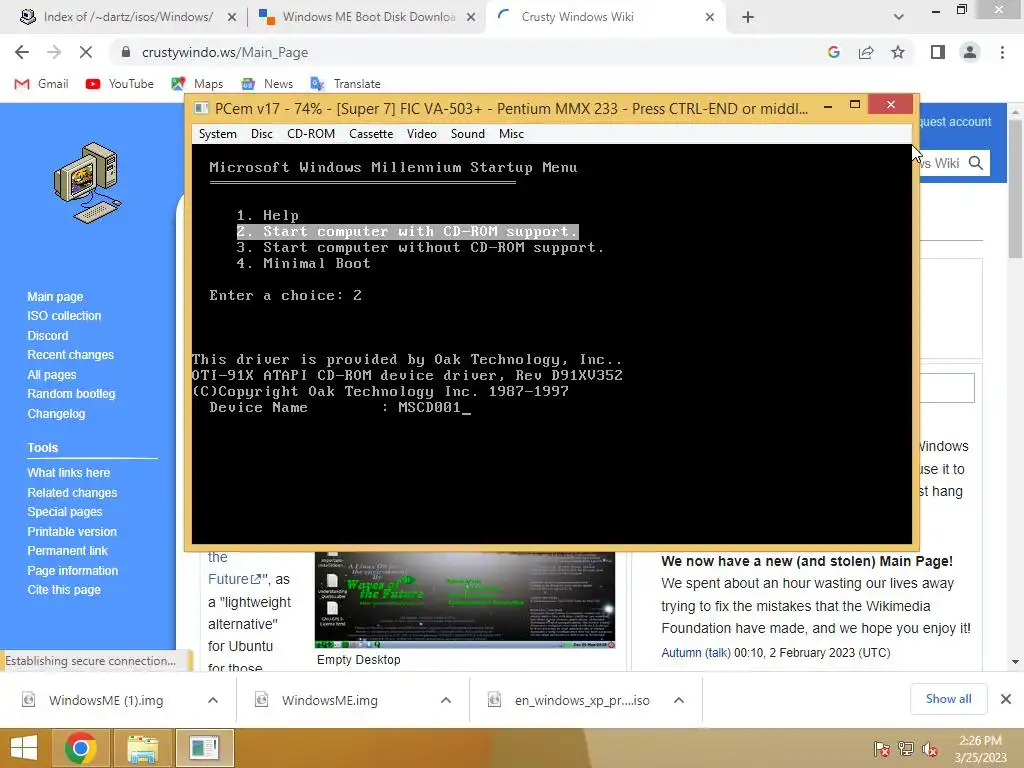
Task: Close the Index of dartz isos tab
Action: (232, 17)
